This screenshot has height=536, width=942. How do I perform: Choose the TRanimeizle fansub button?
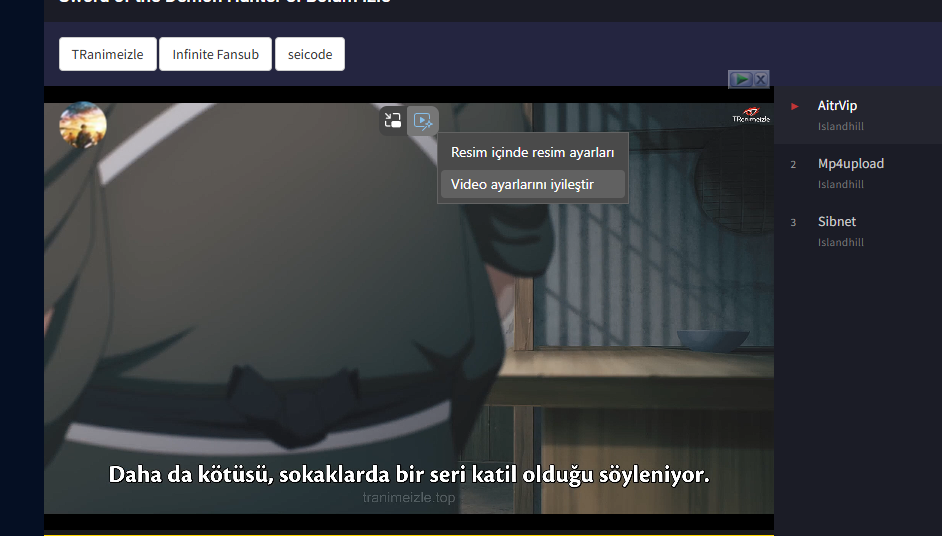point(108,54)
